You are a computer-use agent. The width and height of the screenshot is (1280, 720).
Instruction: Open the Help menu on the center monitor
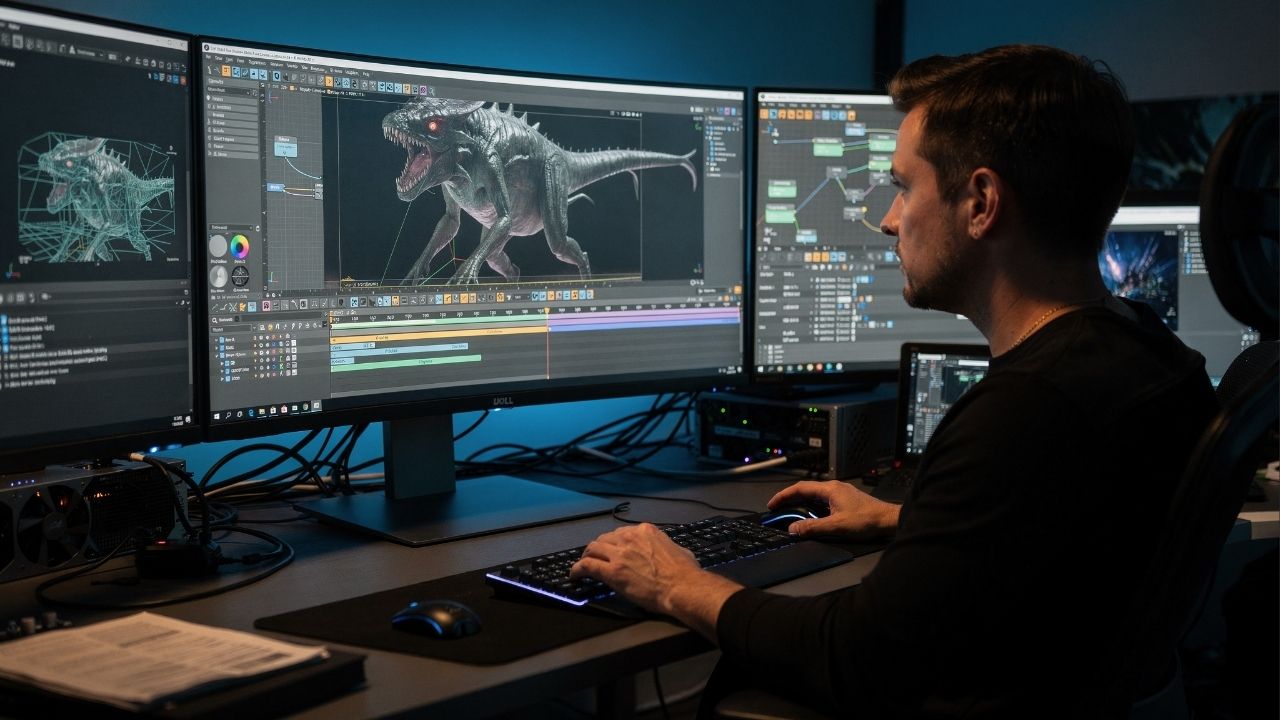(x=366, y=72)
